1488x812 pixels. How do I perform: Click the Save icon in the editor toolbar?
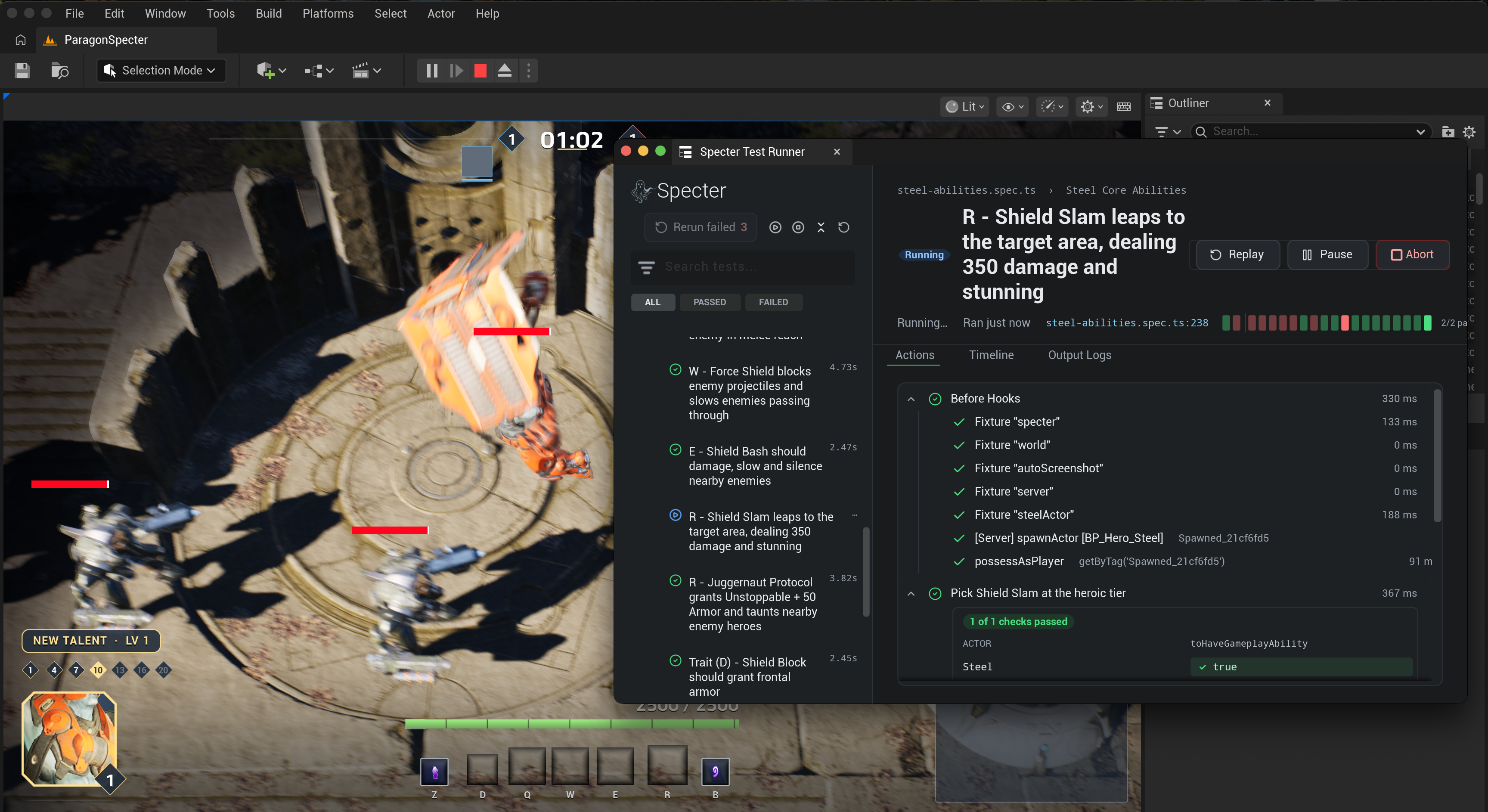pyautogui.click(x=22, y=71)
